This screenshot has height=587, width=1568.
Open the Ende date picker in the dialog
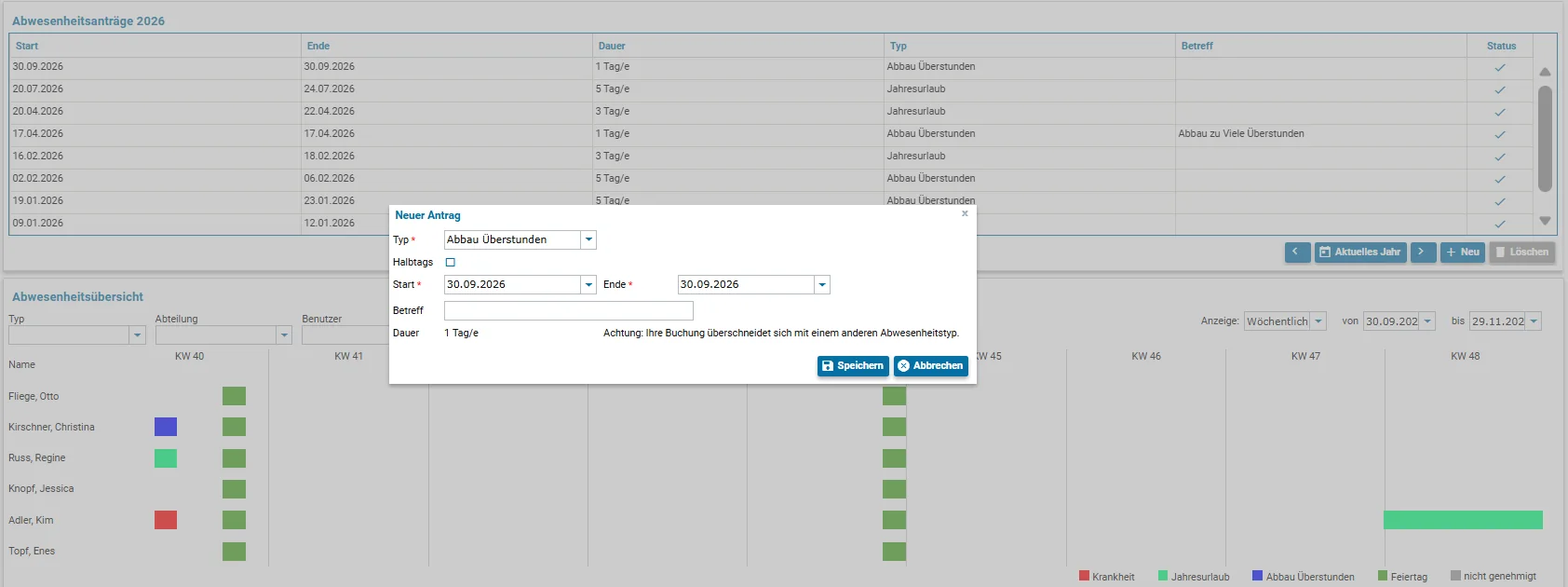[x=822, y=285]
